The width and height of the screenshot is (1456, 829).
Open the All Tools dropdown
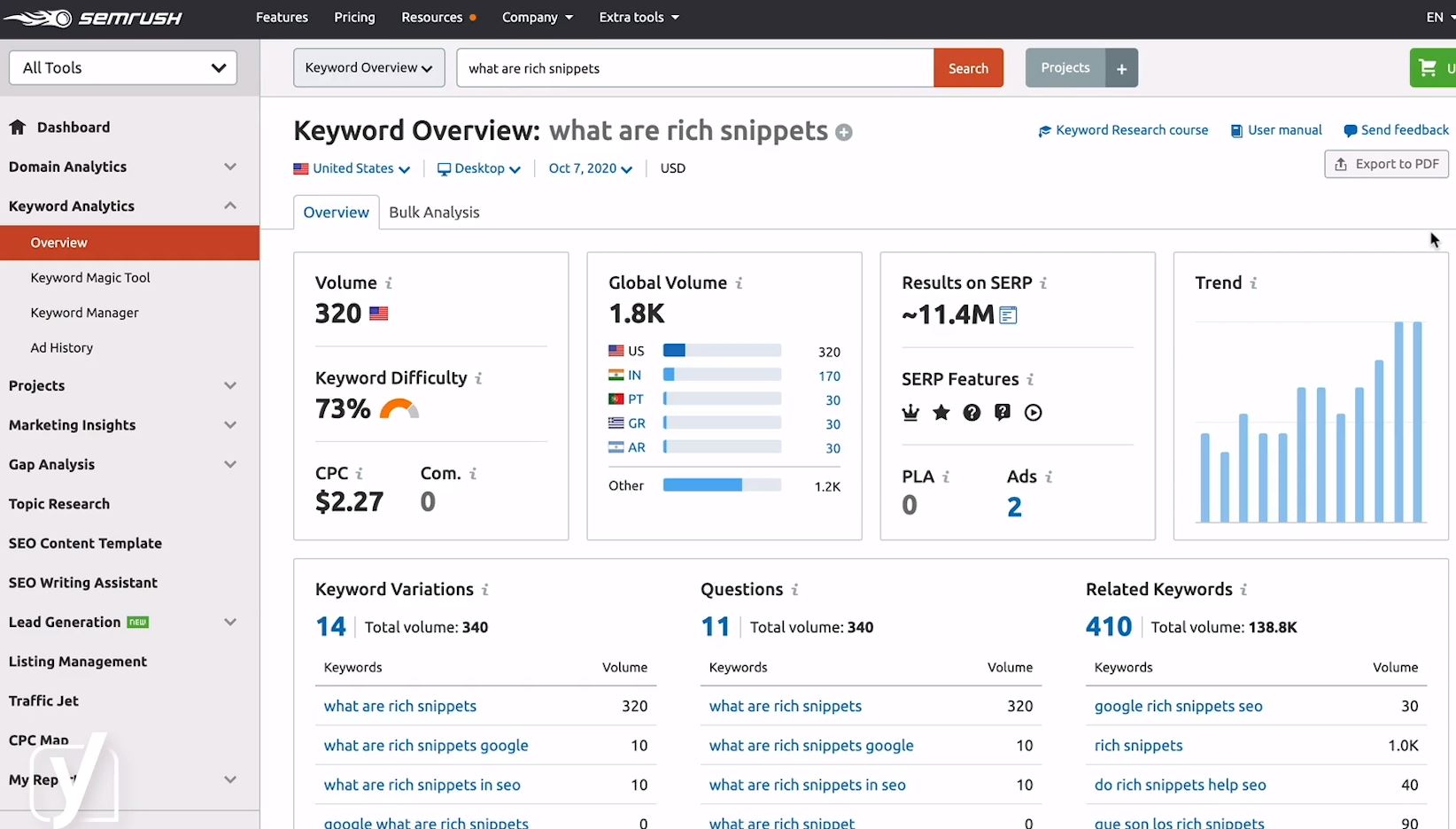pyautogui.click(x=123, y=67)
